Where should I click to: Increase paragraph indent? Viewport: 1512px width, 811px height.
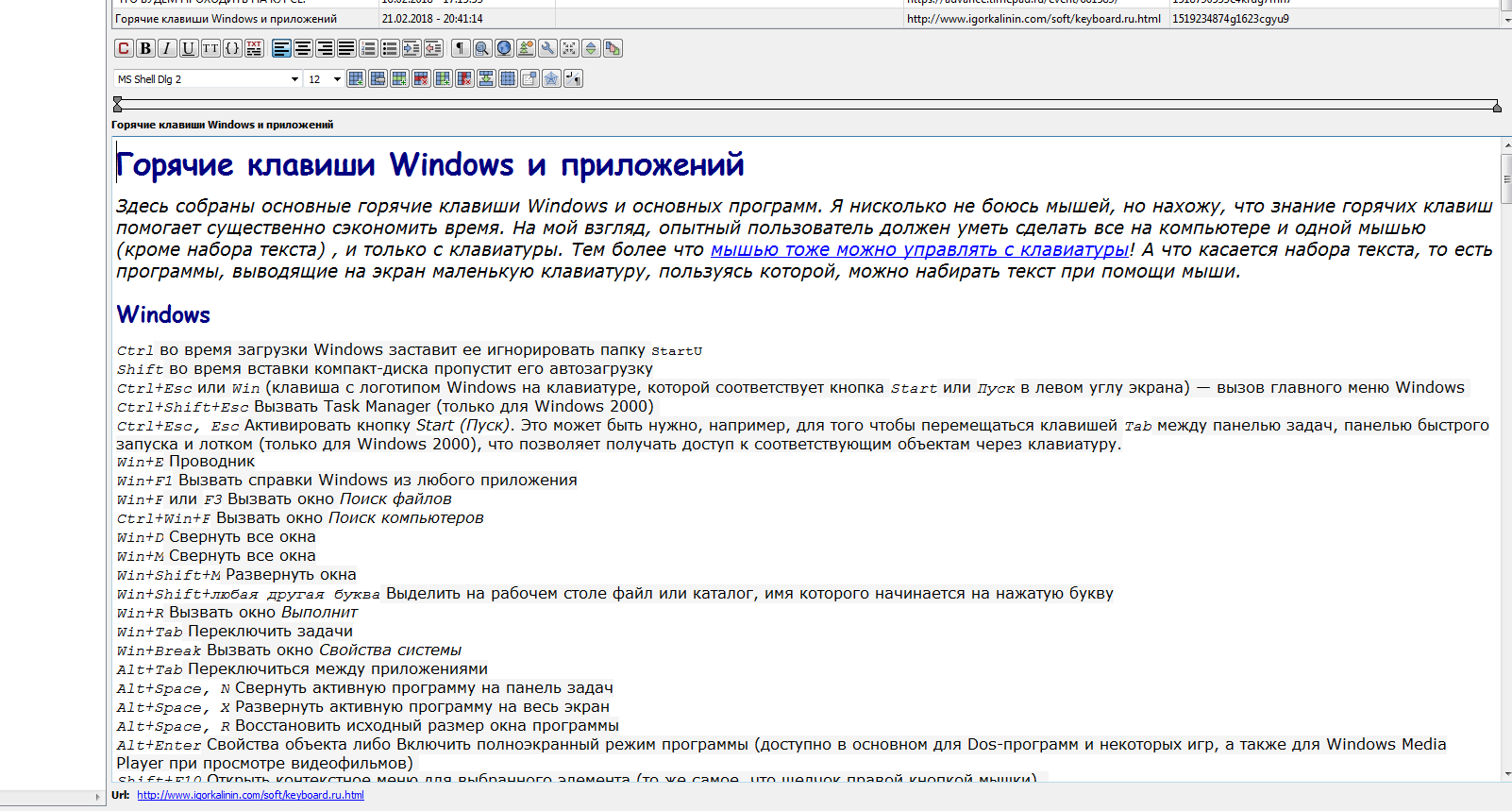click(x=412, y=48)
